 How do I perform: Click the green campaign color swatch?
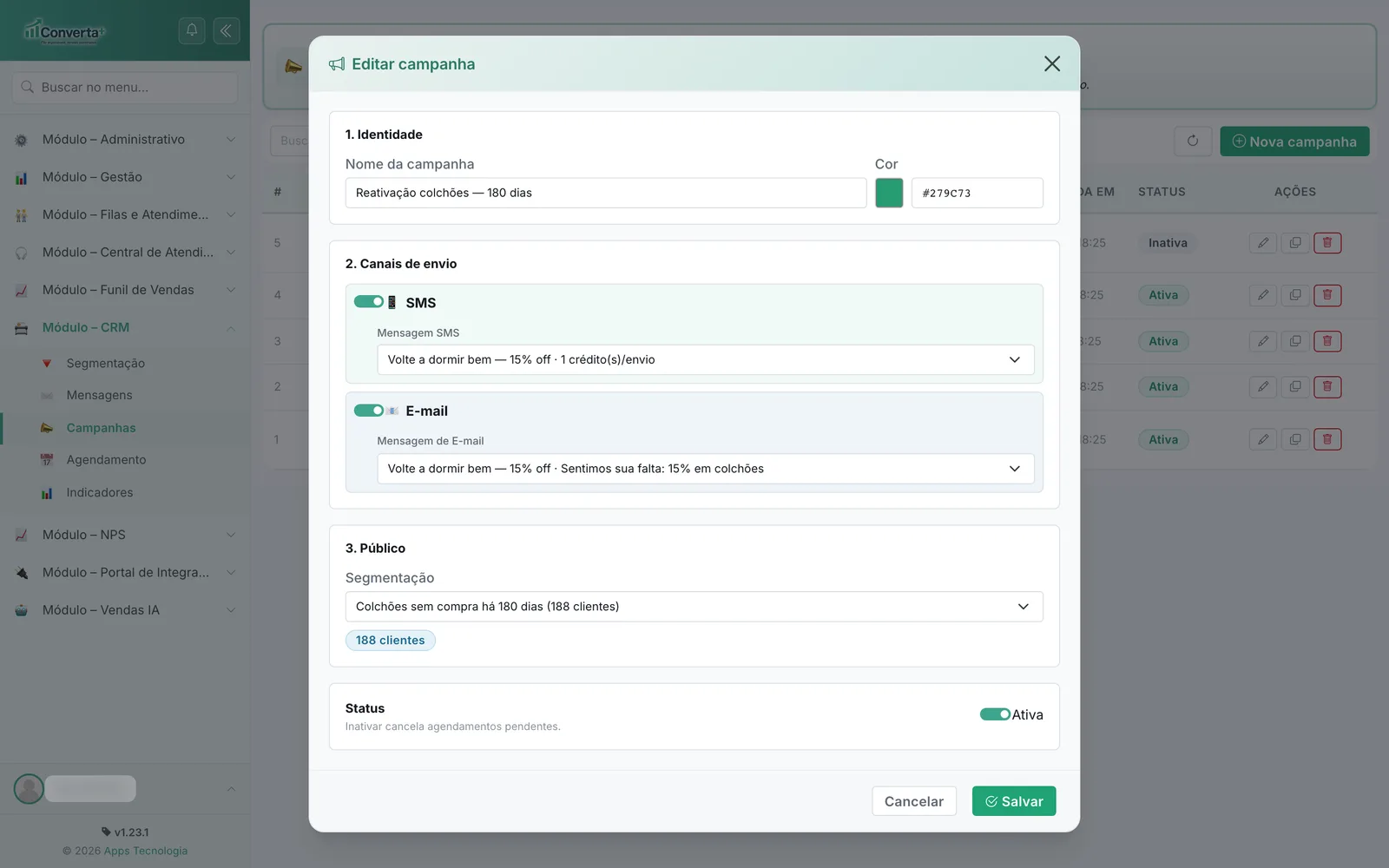point(889,193)
